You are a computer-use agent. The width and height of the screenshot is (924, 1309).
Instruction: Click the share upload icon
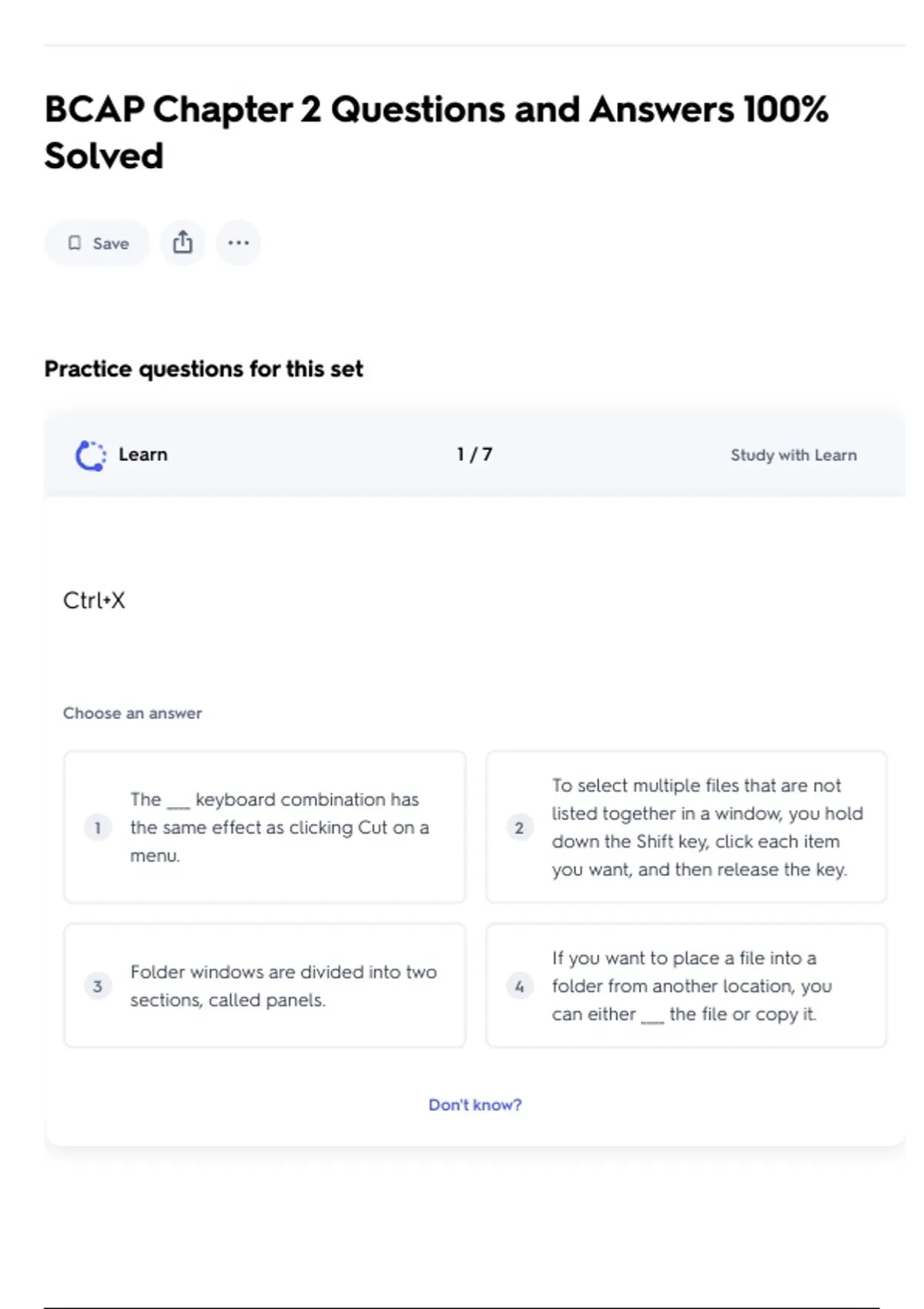[182, 243]
